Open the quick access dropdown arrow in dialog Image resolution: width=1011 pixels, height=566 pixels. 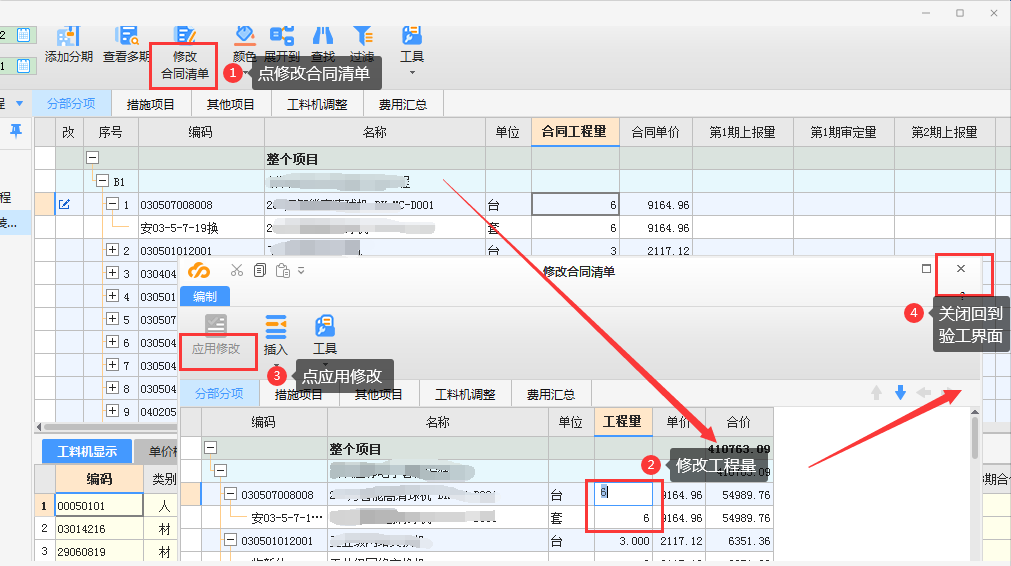click(x=301, y=271)
